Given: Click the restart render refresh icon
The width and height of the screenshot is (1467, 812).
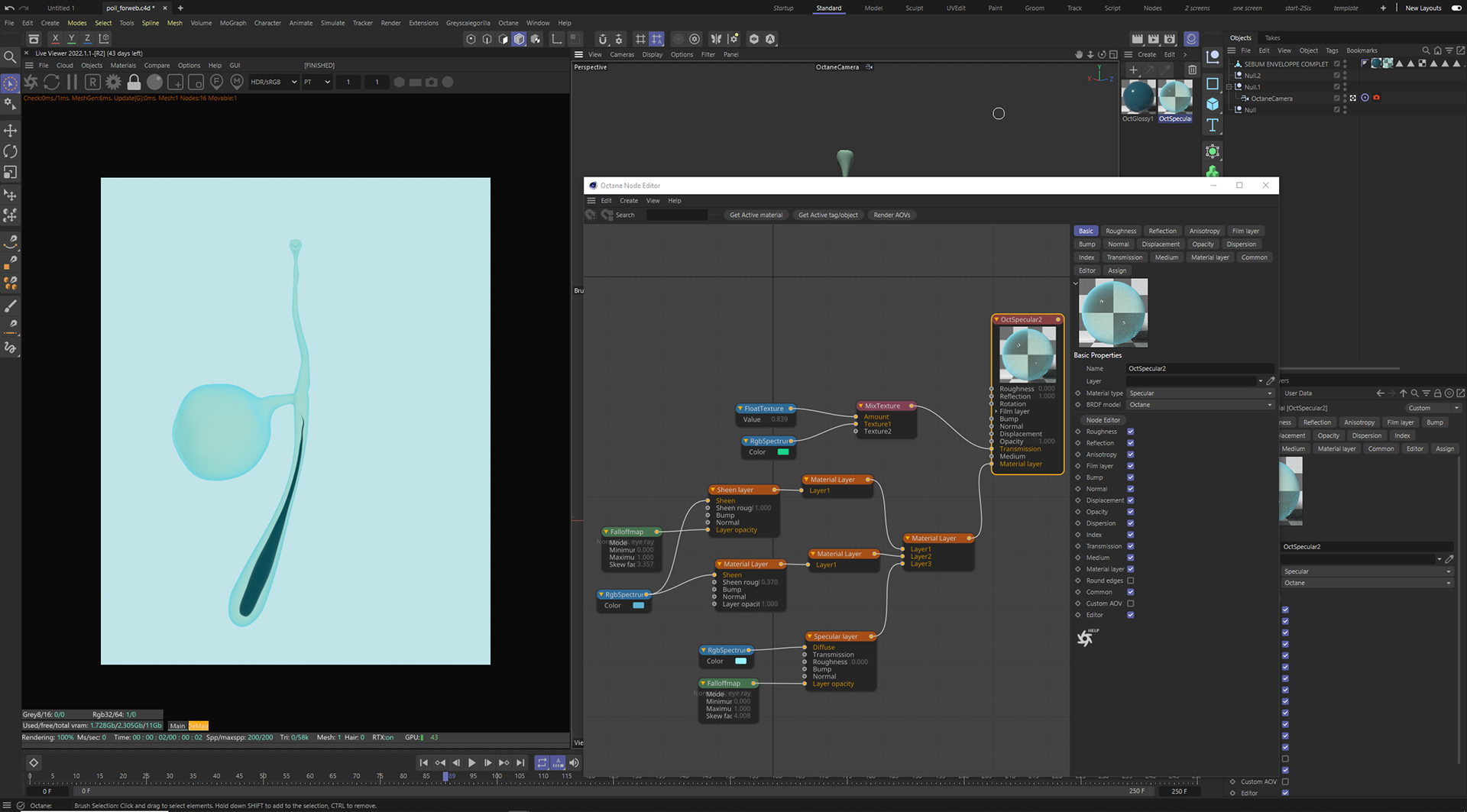Looking at the screenshot, I should click(51, 82).
